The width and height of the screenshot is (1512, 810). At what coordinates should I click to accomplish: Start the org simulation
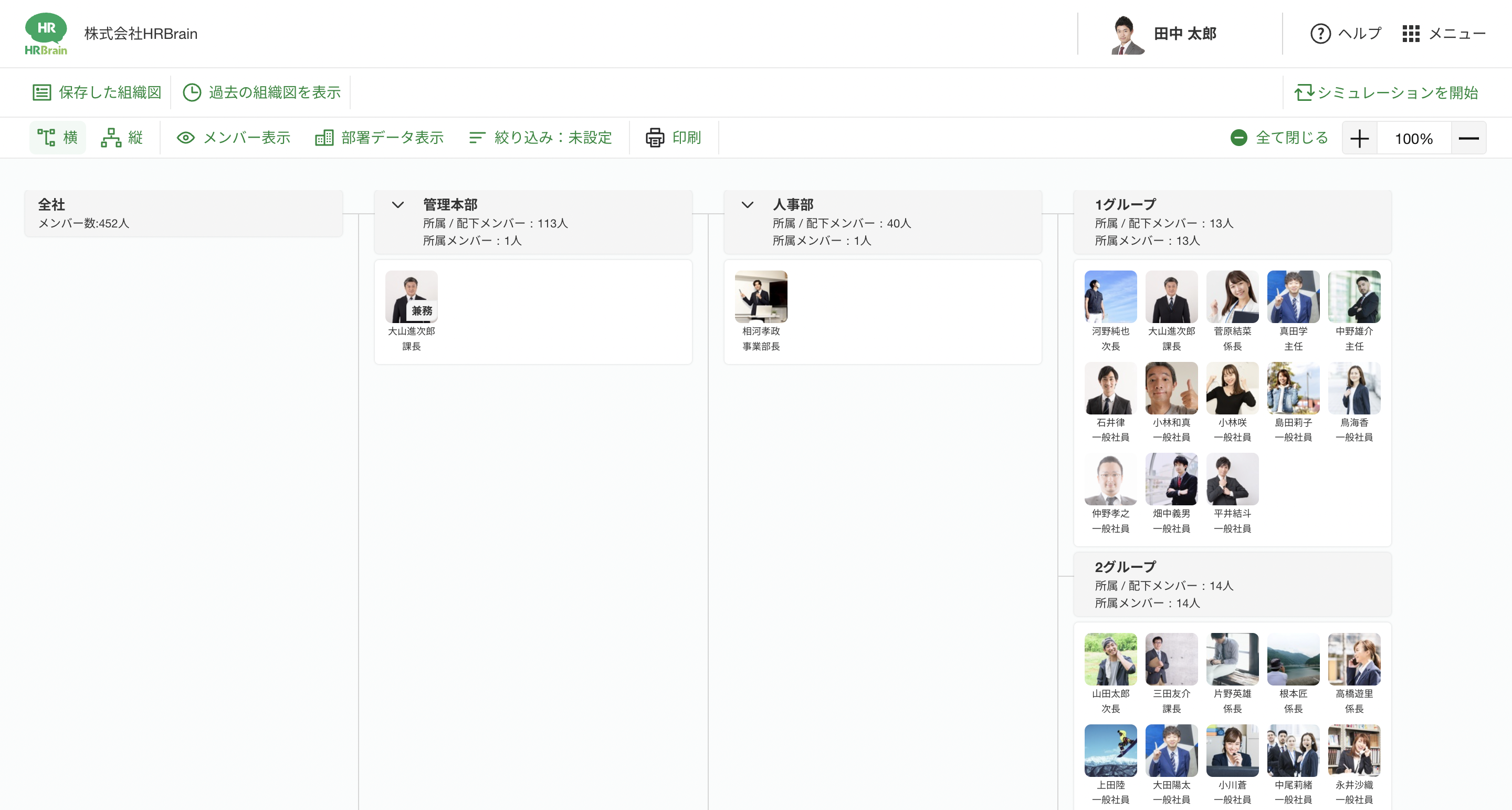point(1386,92)
